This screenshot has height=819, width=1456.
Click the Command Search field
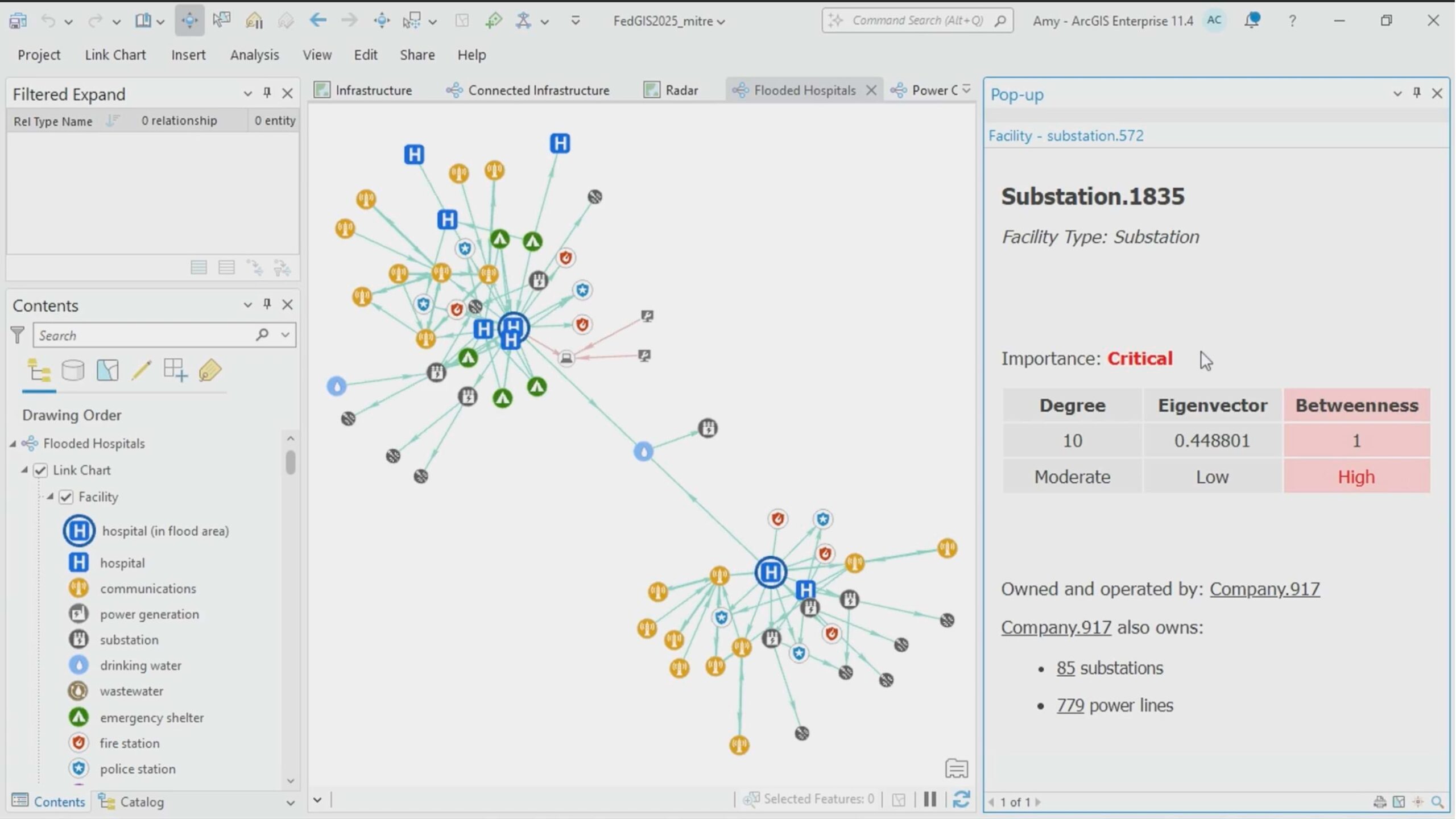click(917, 20)
